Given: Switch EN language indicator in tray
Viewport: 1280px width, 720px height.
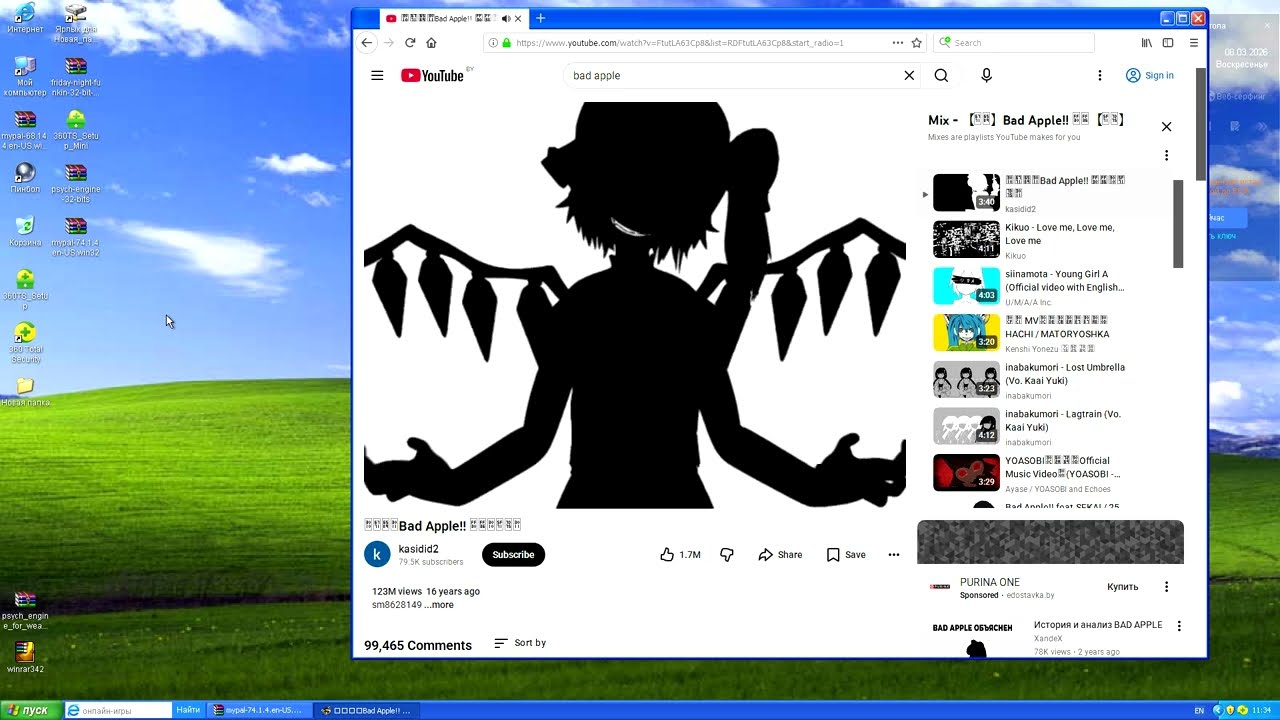Looking at the screenshot, I should tap(1199, 710).
